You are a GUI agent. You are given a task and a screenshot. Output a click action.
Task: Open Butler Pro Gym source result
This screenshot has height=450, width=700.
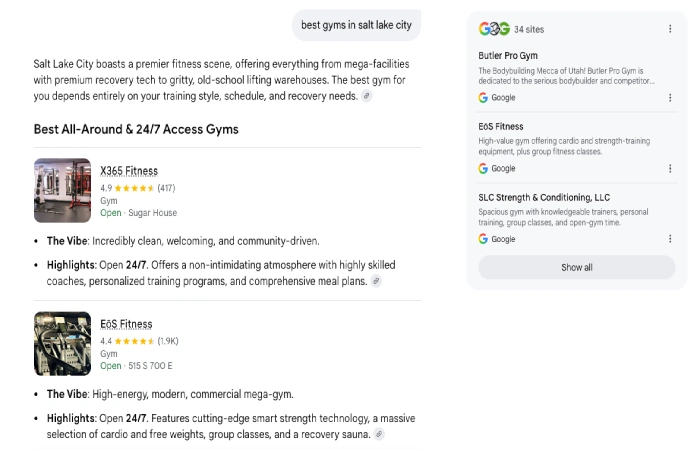(x=508, y=56)
